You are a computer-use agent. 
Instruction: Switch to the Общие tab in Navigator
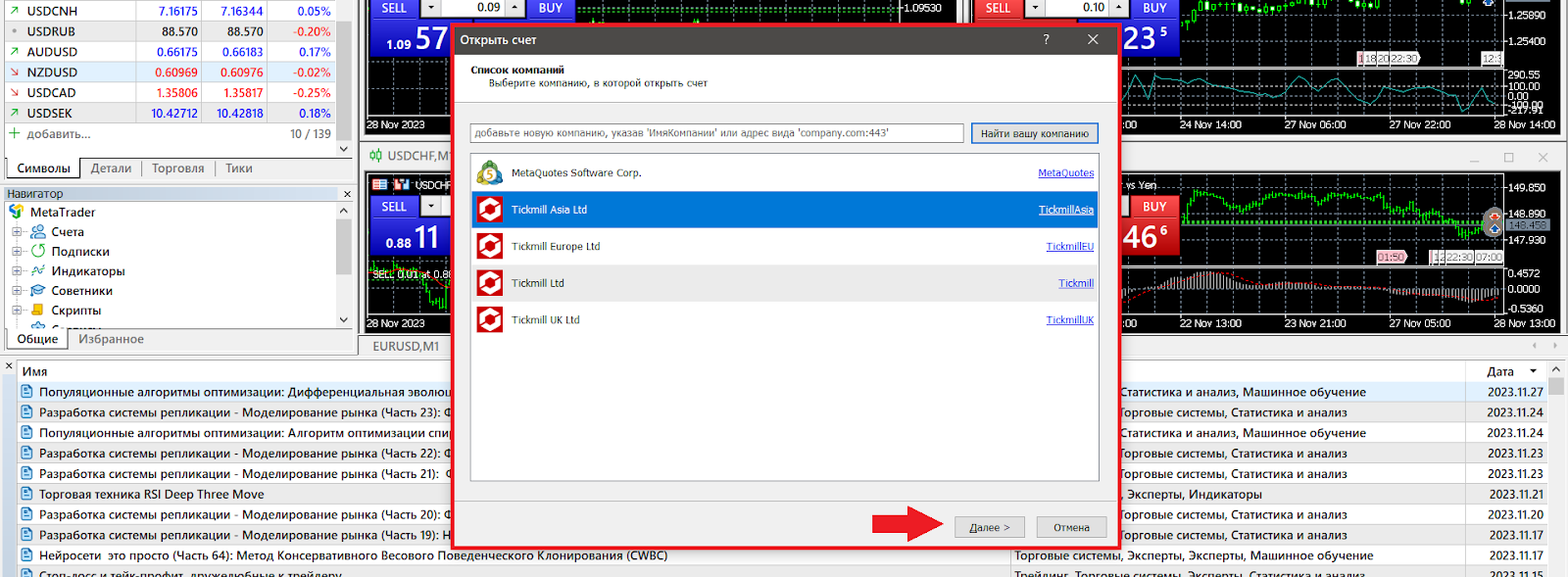37,339
